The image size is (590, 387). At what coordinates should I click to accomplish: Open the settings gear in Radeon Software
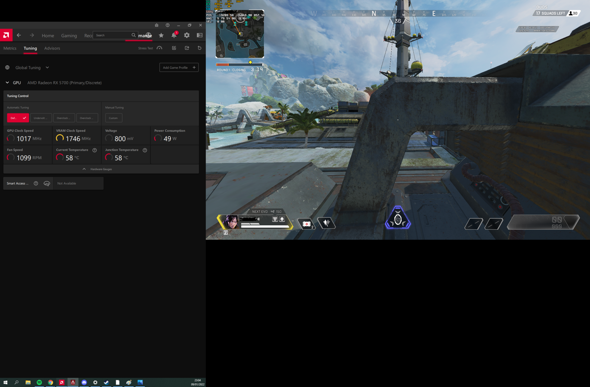click(187, 35)
